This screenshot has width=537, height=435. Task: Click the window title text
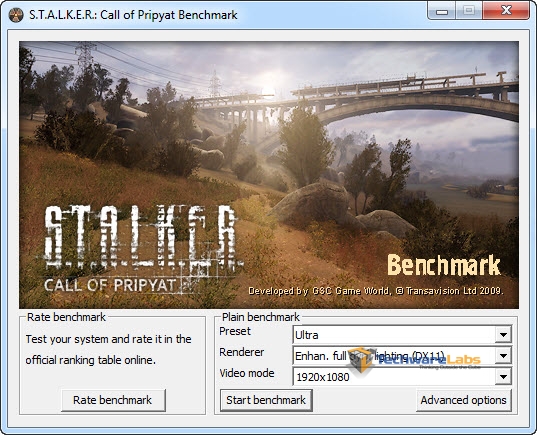point(133,15)
